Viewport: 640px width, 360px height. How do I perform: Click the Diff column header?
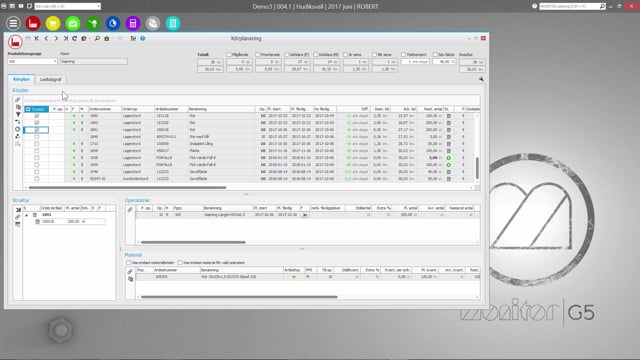click(353, 109)
